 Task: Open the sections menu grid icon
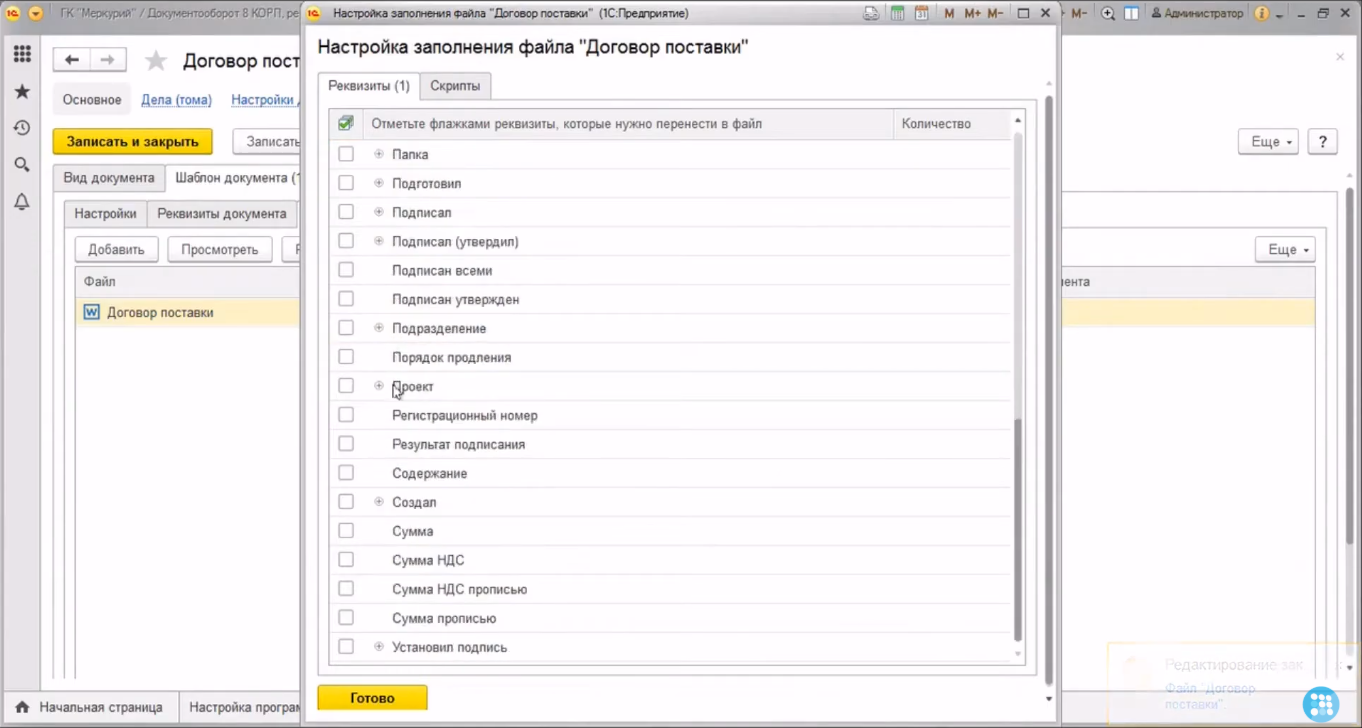coord(22,54)
